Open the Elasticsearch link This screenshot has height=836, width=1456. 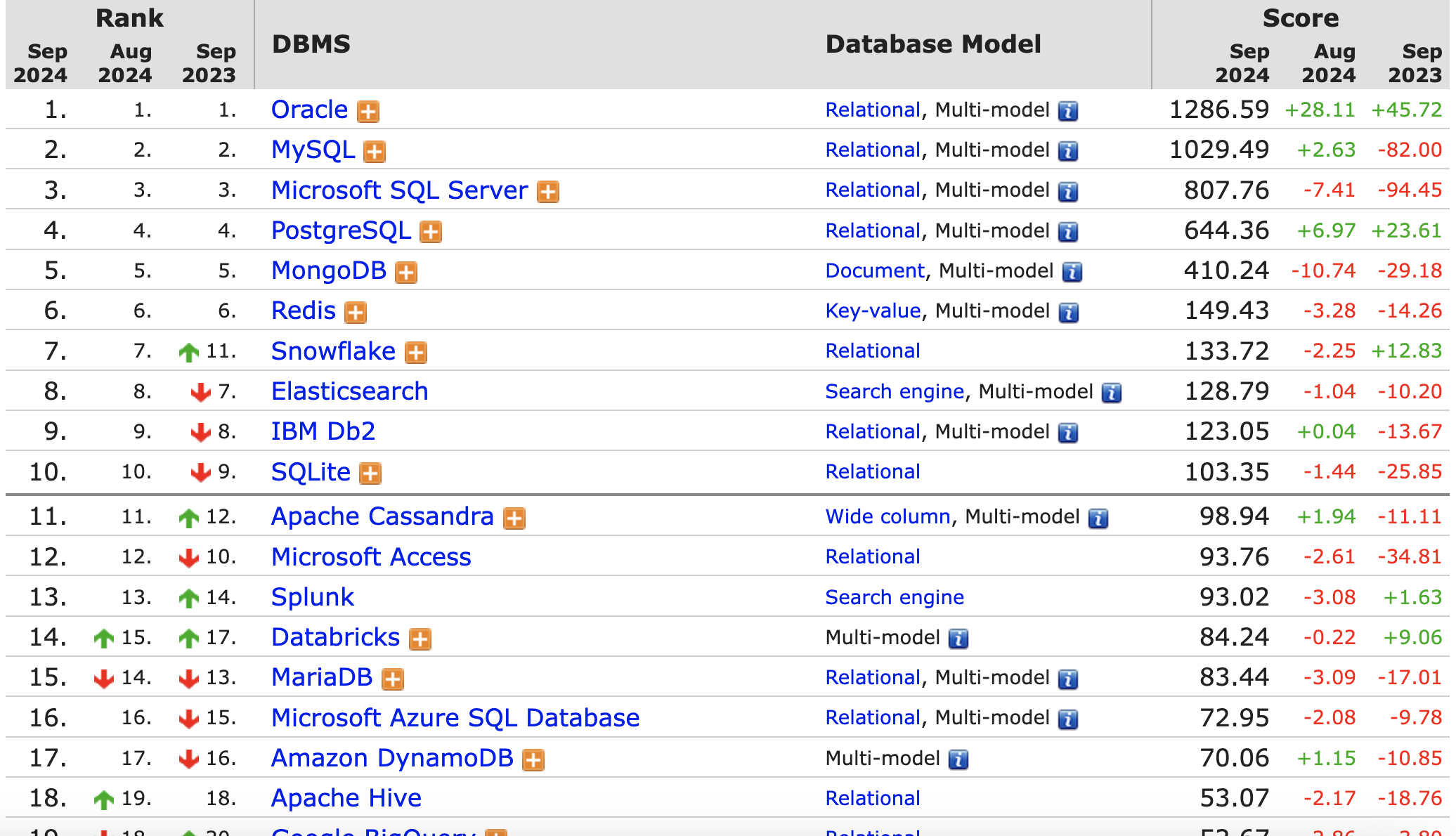coord(349,391)
